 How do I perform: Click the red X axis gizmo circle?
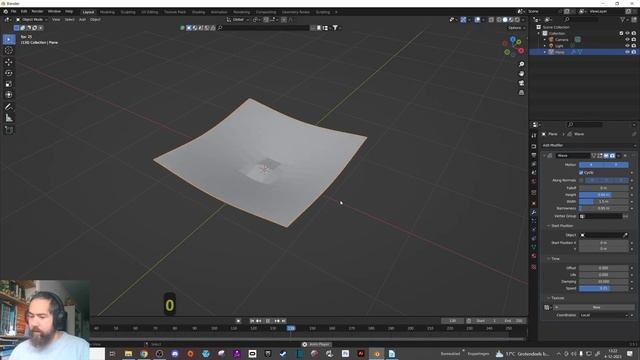pyautogui.click(x=521, y=51)
